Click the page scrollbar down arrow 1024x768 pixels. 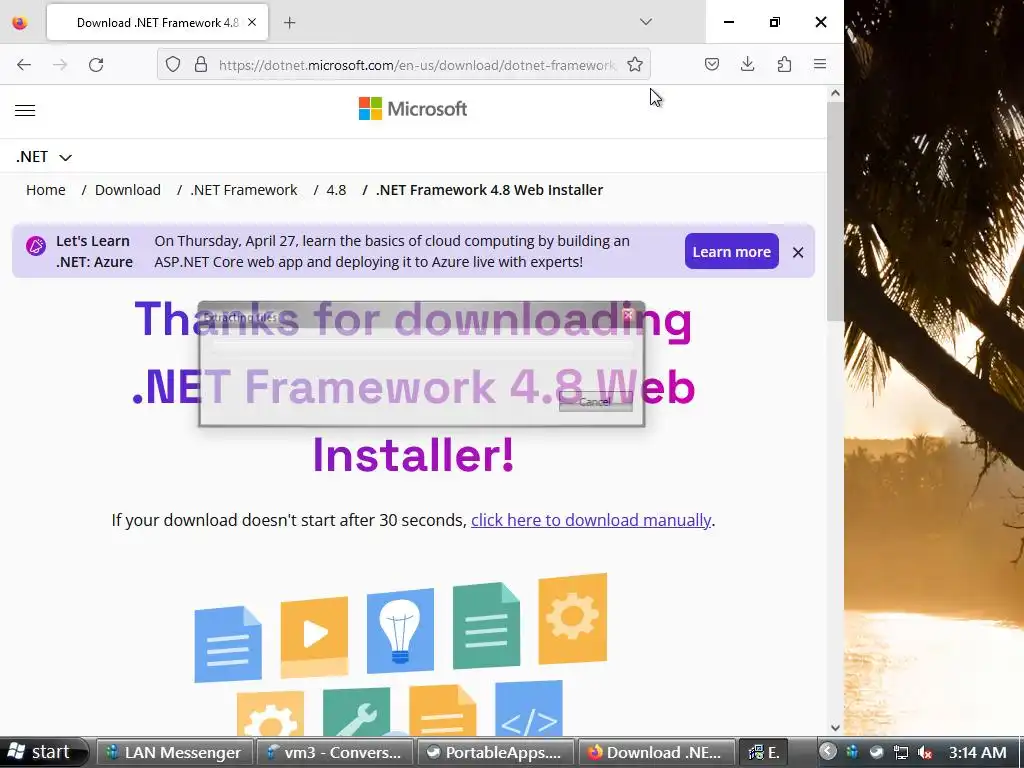835,728
